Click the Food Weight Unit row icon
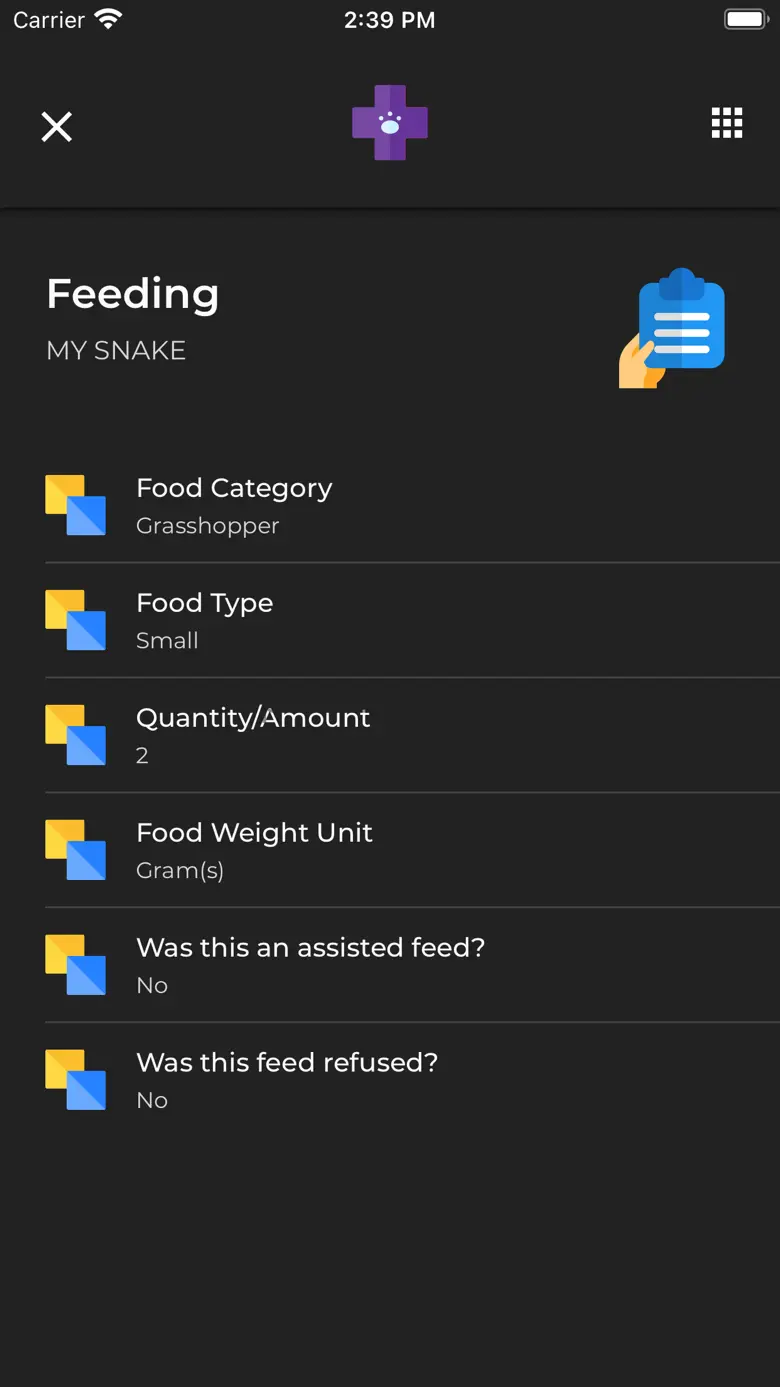Image resolution: width=780 pixels, height=1387 pixels. pyautogui.click(x=76, y=850)
